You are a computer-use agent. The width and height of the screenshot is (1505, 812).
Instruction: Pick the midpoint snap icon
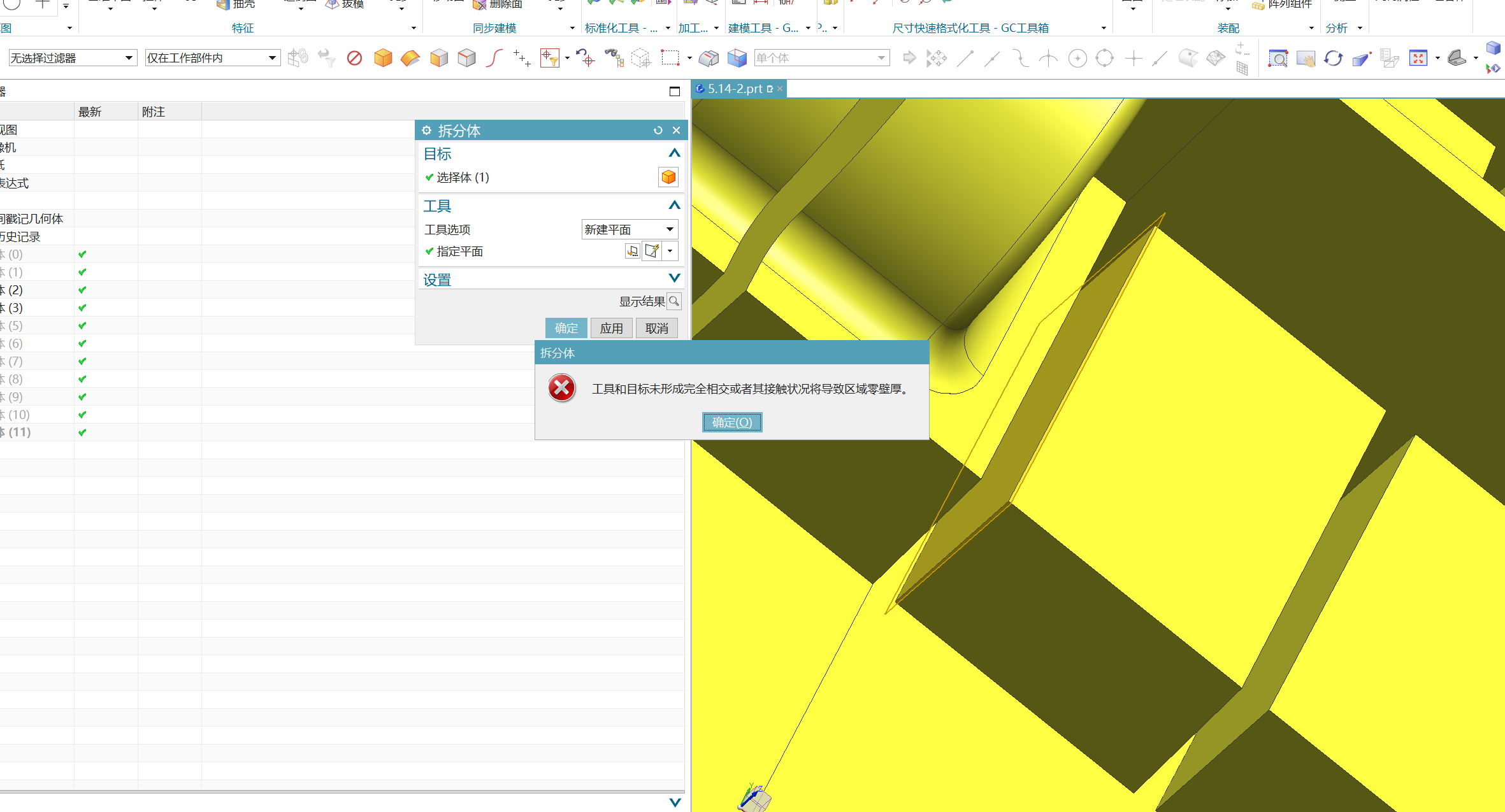click(992, 58)
